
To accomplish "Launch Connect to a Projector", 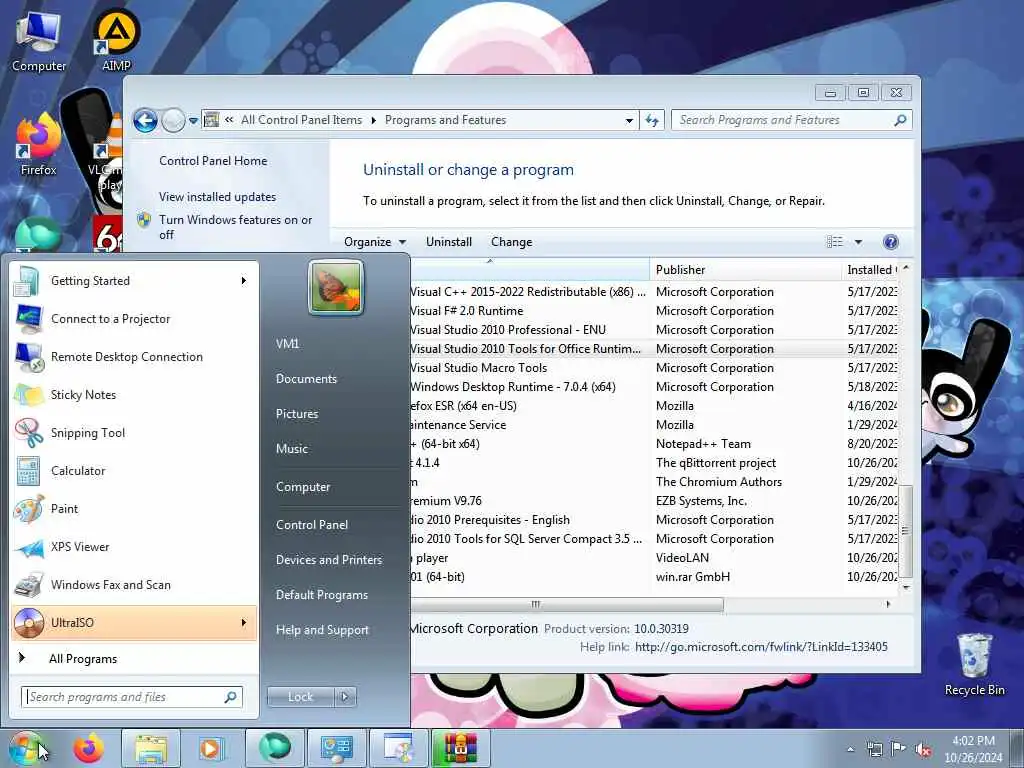I will coord(134,319).
